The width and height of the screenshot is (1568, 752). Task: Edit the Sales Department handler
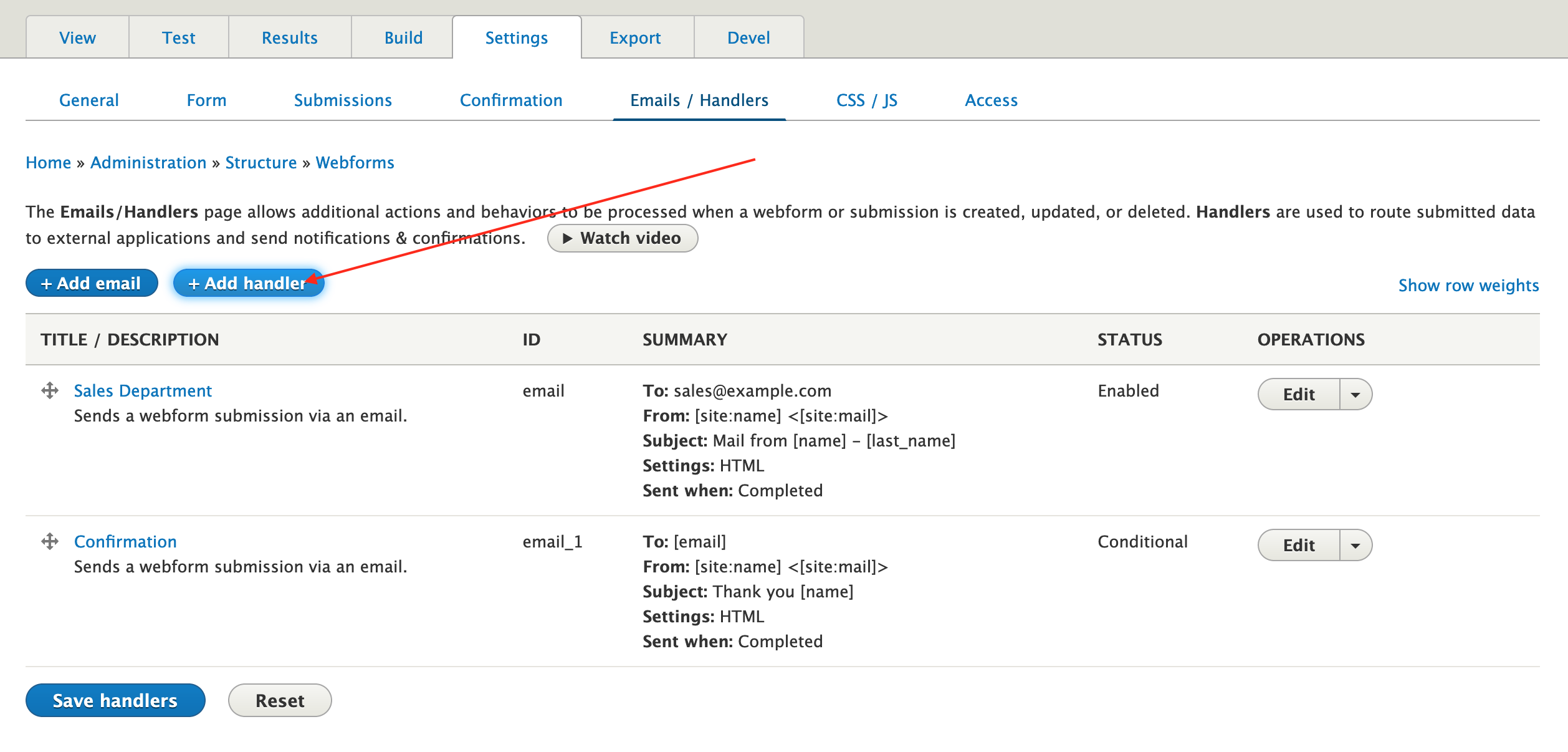point(1298,395)
